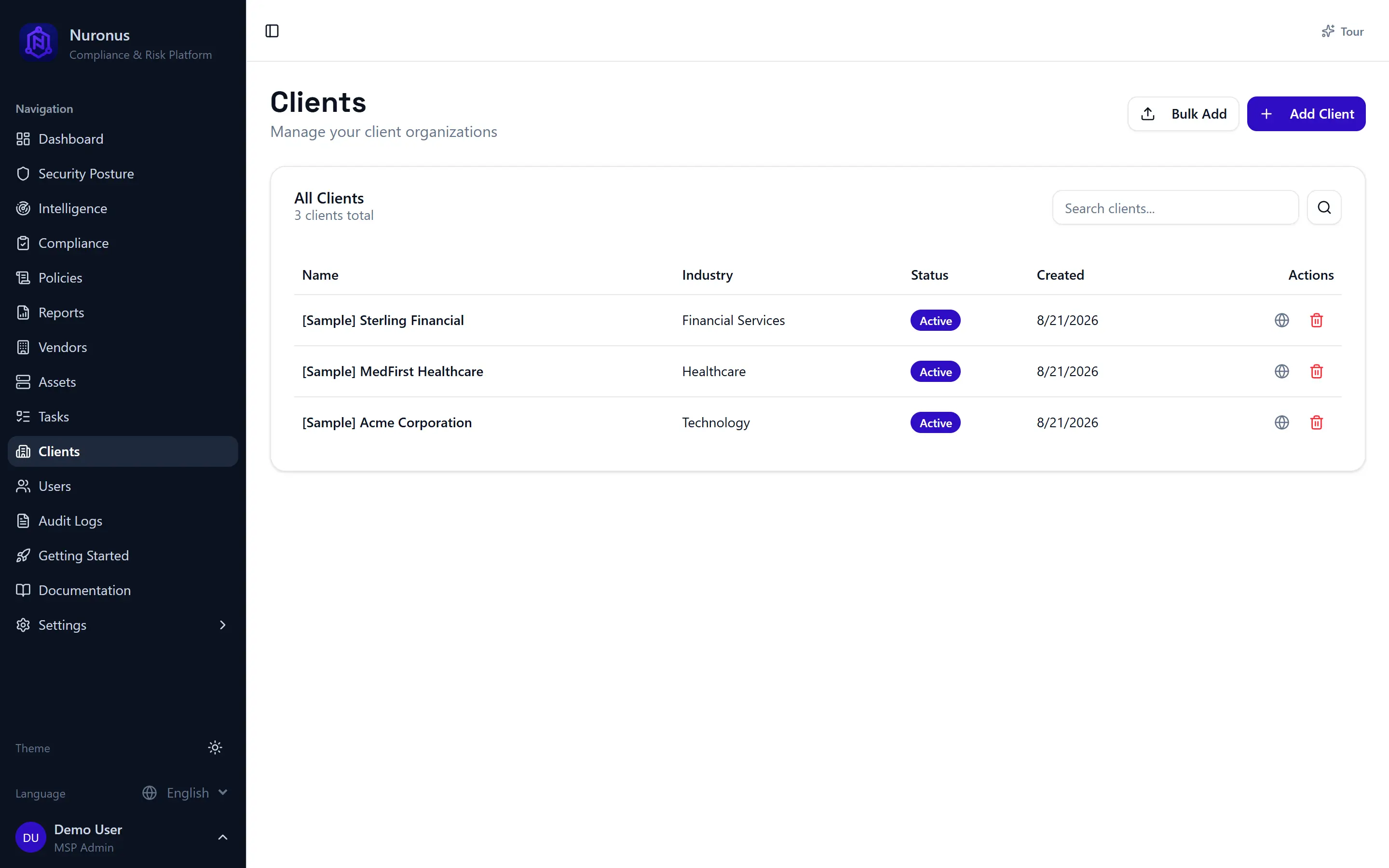Open the Assets page

(x=123, y=382)
